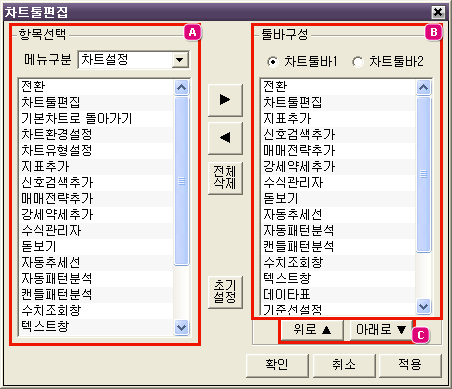This screenshot has width=452, height=389.
Task: Select 수치조회창 in the 항목선택 list
Action: click(x=97, y=310)
